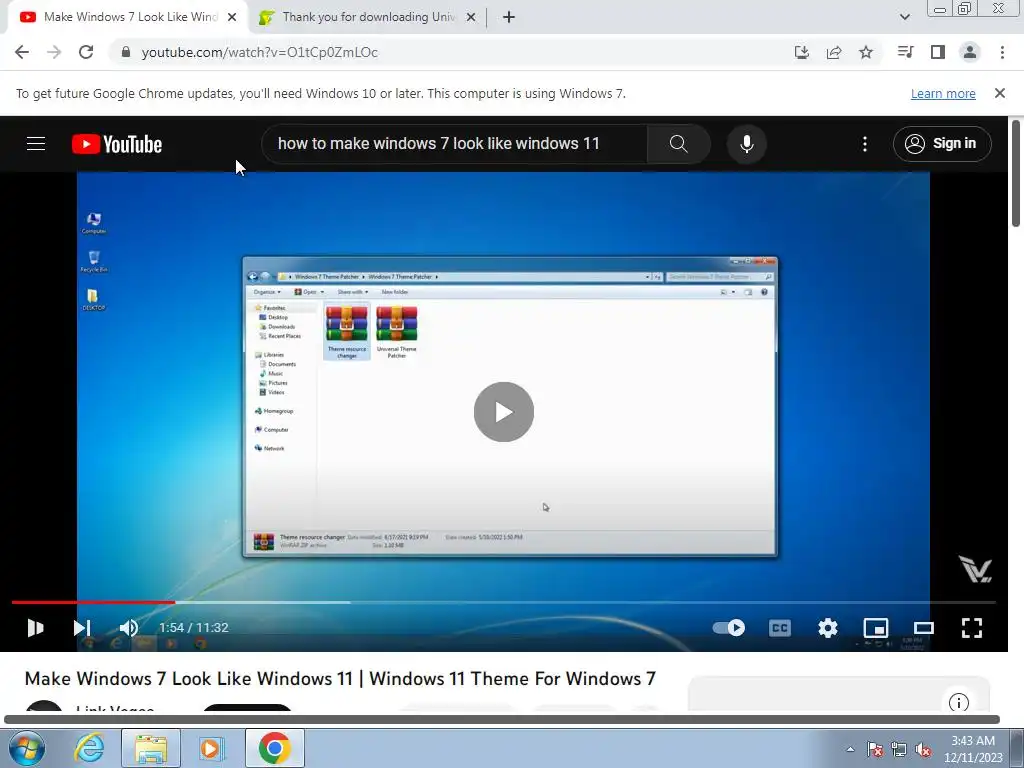Open Chrome media controls icon

[905, 52]
